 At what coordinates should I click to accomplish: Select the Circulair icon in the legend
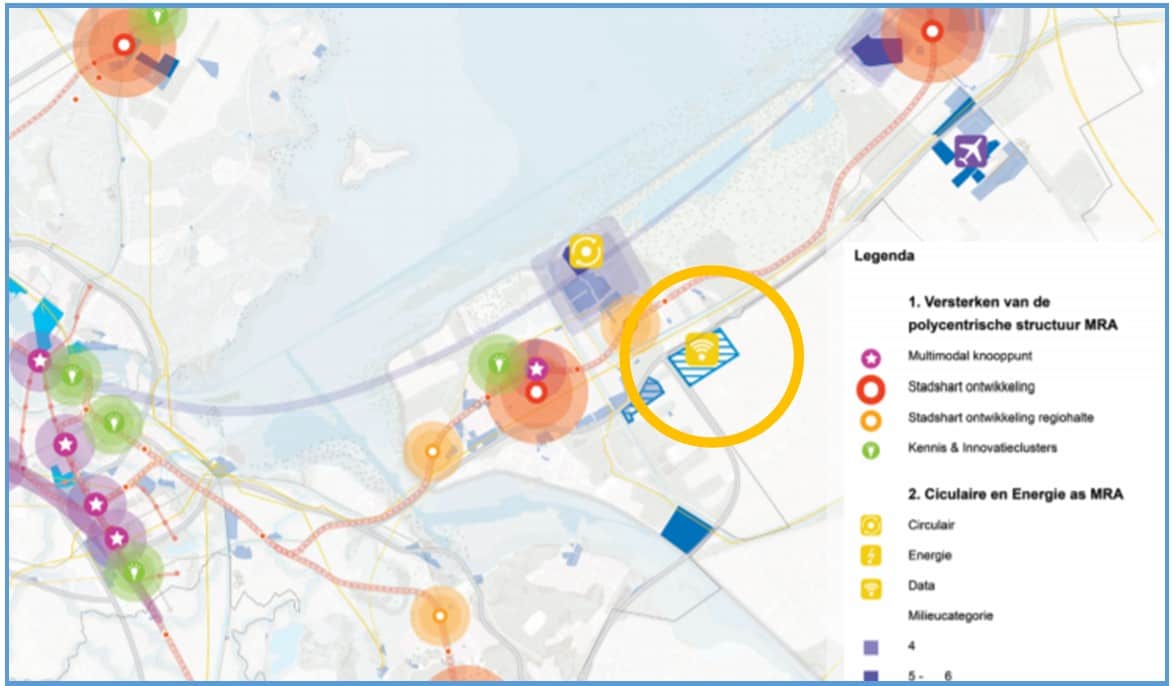click(x=871, y=525)
